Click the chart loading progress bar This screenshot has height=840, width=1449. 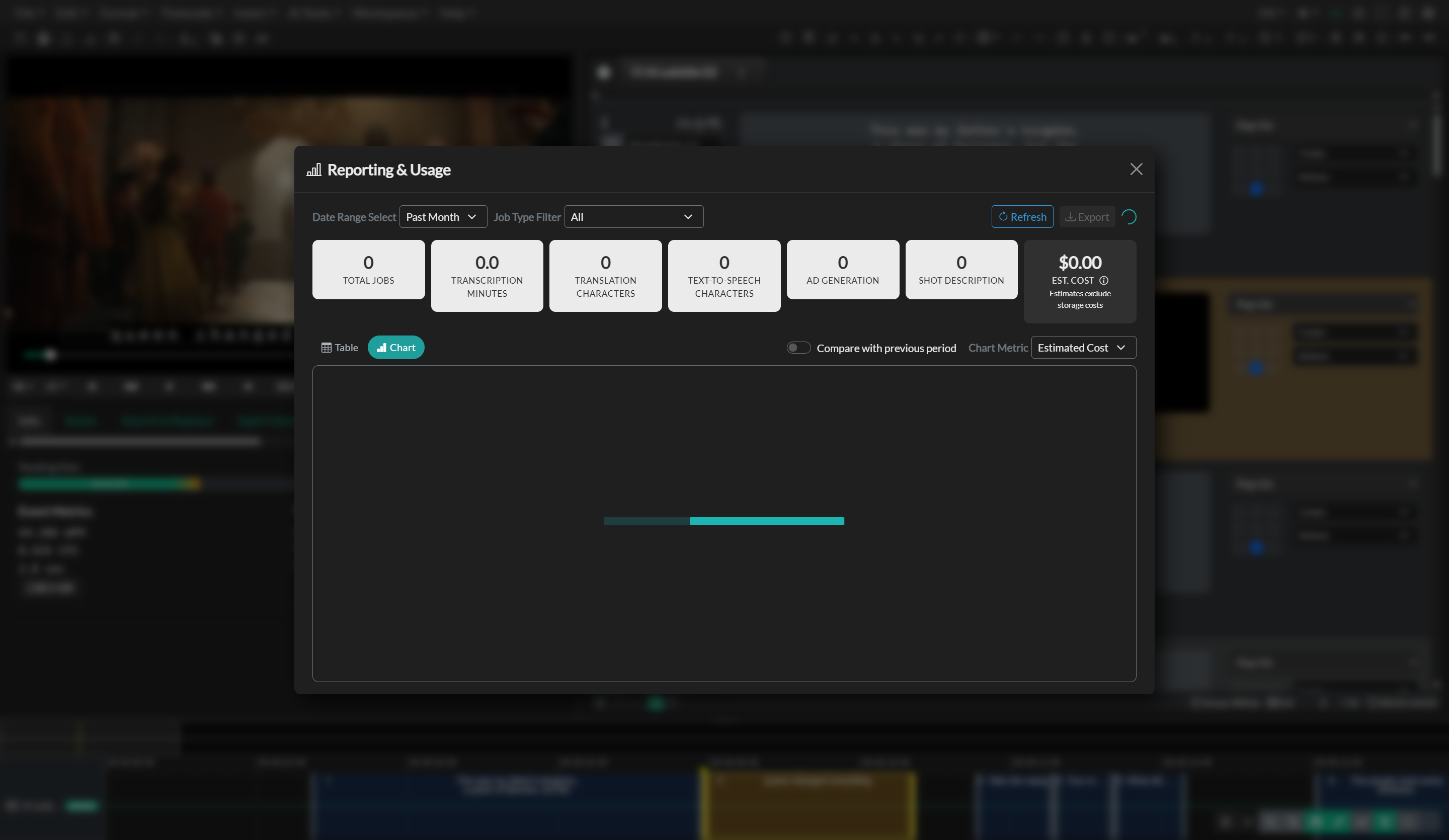coord(724,521)
